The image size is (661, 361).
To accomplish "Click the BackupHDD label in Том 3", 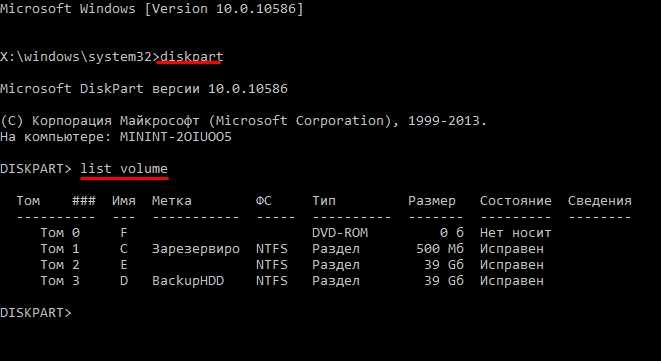I will pyautogui.click(x=188, y=281).
